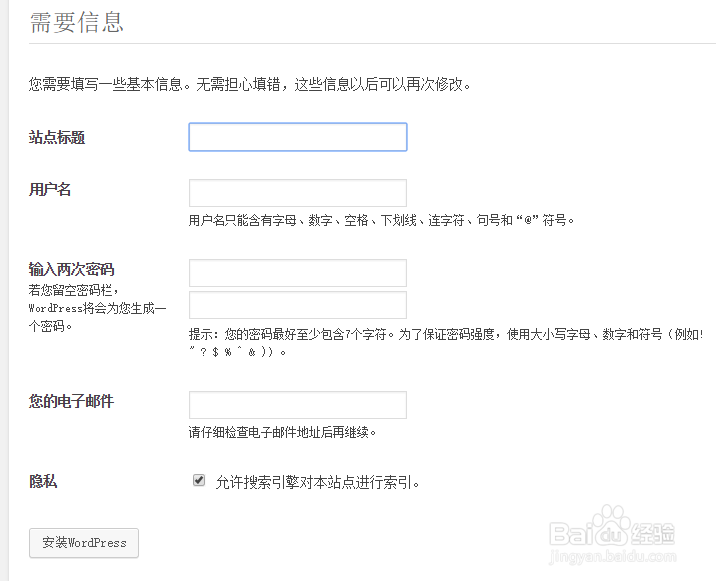Viewport: 716px width, 581px height.
Task: Click the 输入两次密码 label
Action: tap(71, 269)
